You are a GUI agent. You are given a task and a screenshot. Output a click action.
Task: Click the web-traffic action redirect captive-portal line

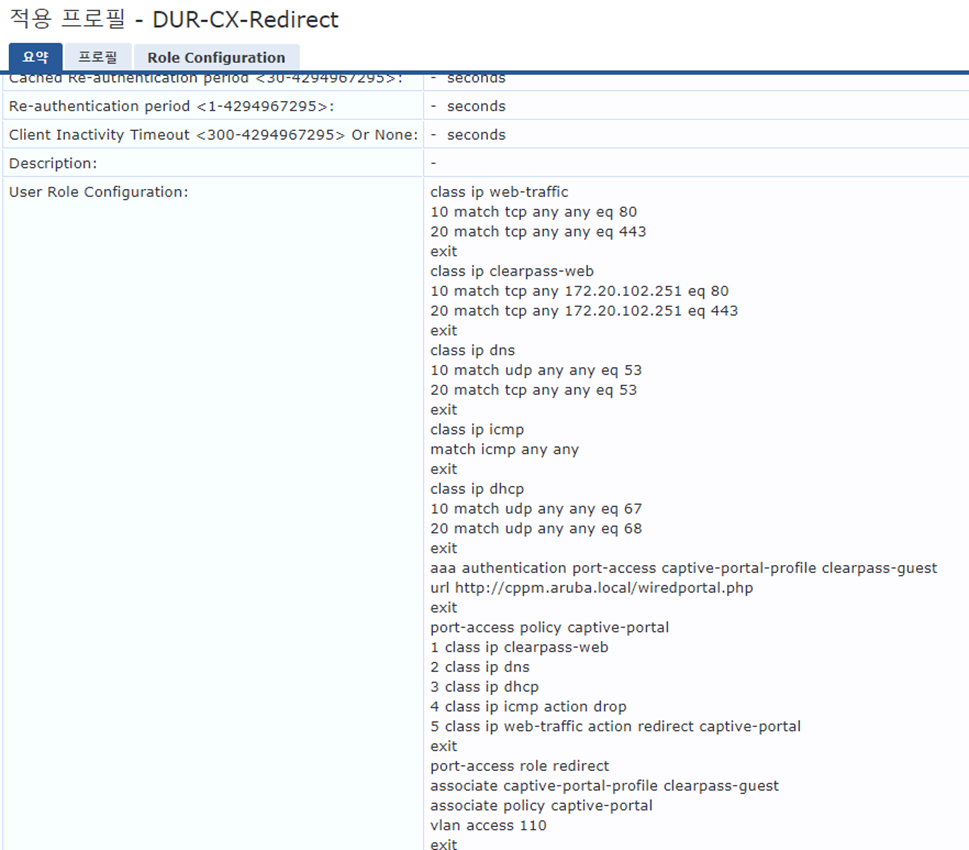[x=615, y=726]
